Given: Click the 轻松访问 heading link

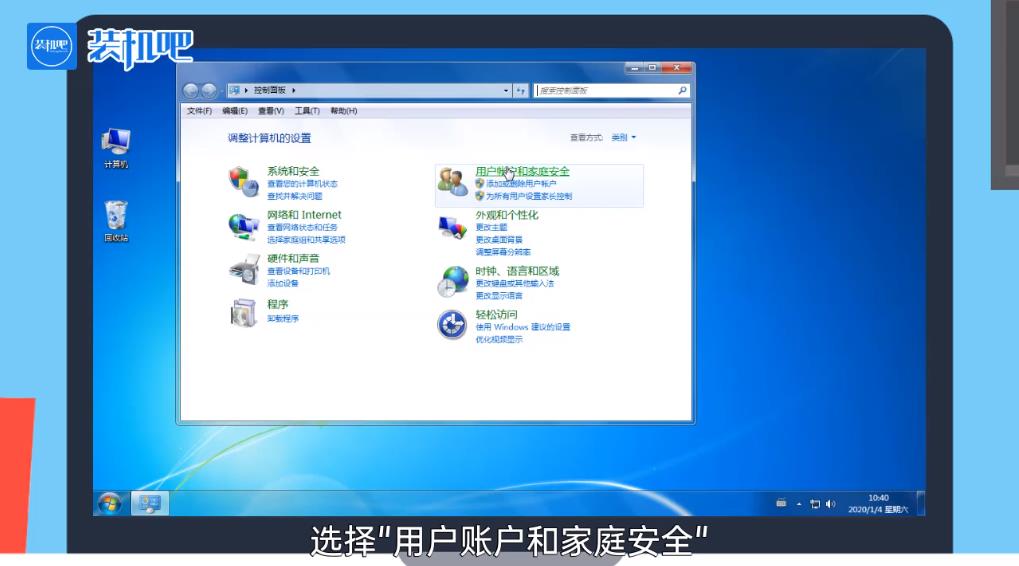Looking at the screenshot, I should click(497, 315).
